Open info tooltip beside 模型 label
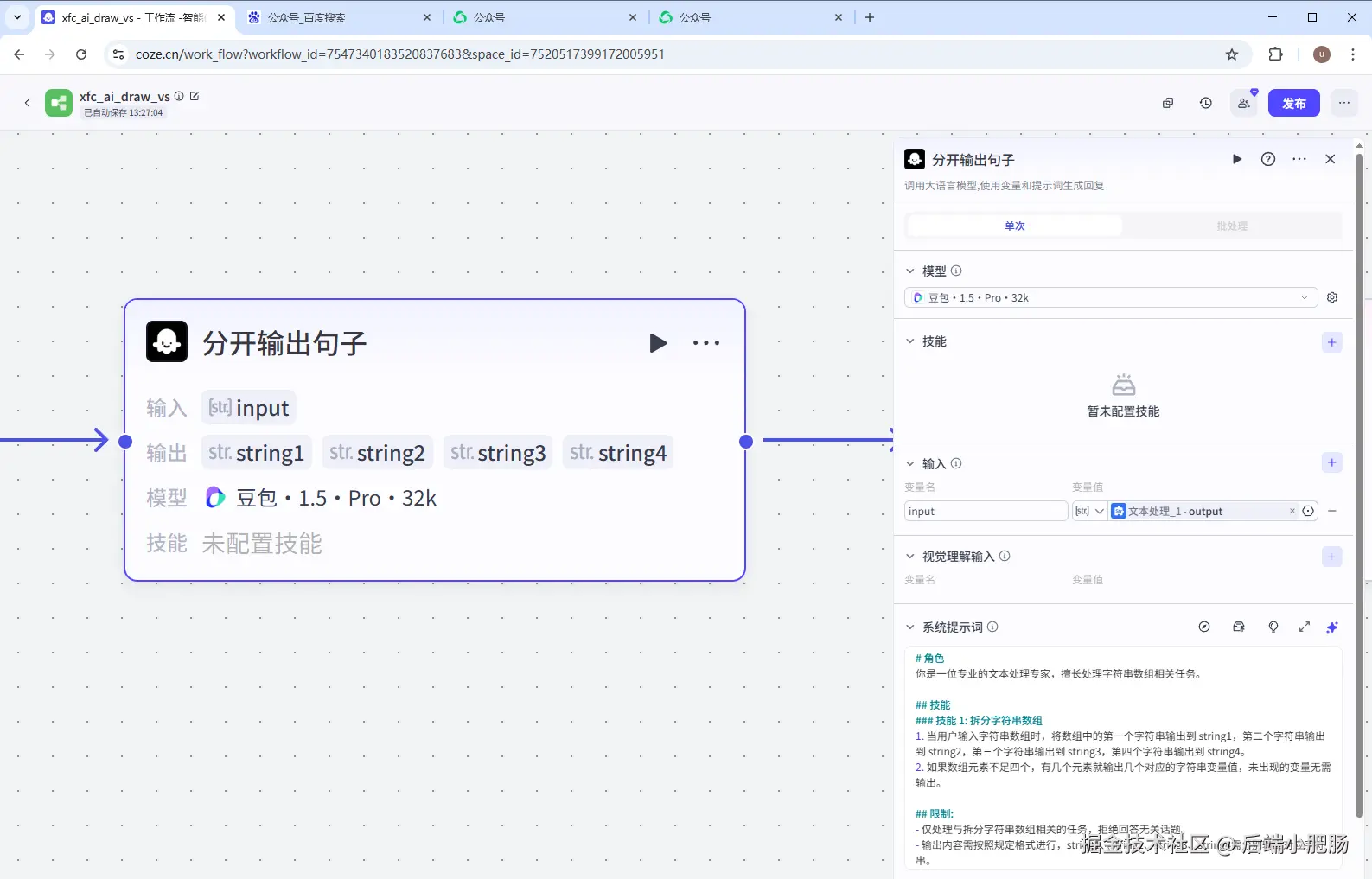This screenshot has width=1372, height=879. (956, 271)
